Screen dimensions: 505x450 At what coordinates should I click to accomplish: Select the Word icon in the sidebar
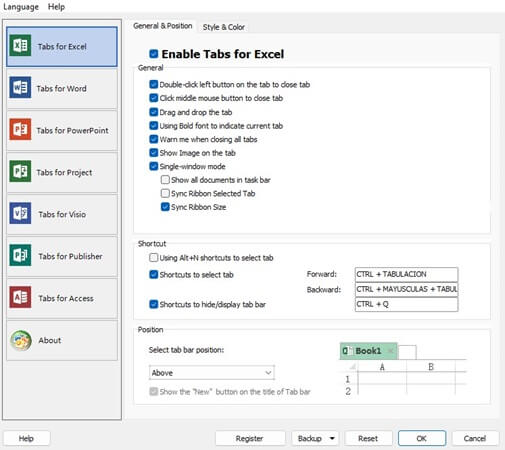tap(20, 87)
